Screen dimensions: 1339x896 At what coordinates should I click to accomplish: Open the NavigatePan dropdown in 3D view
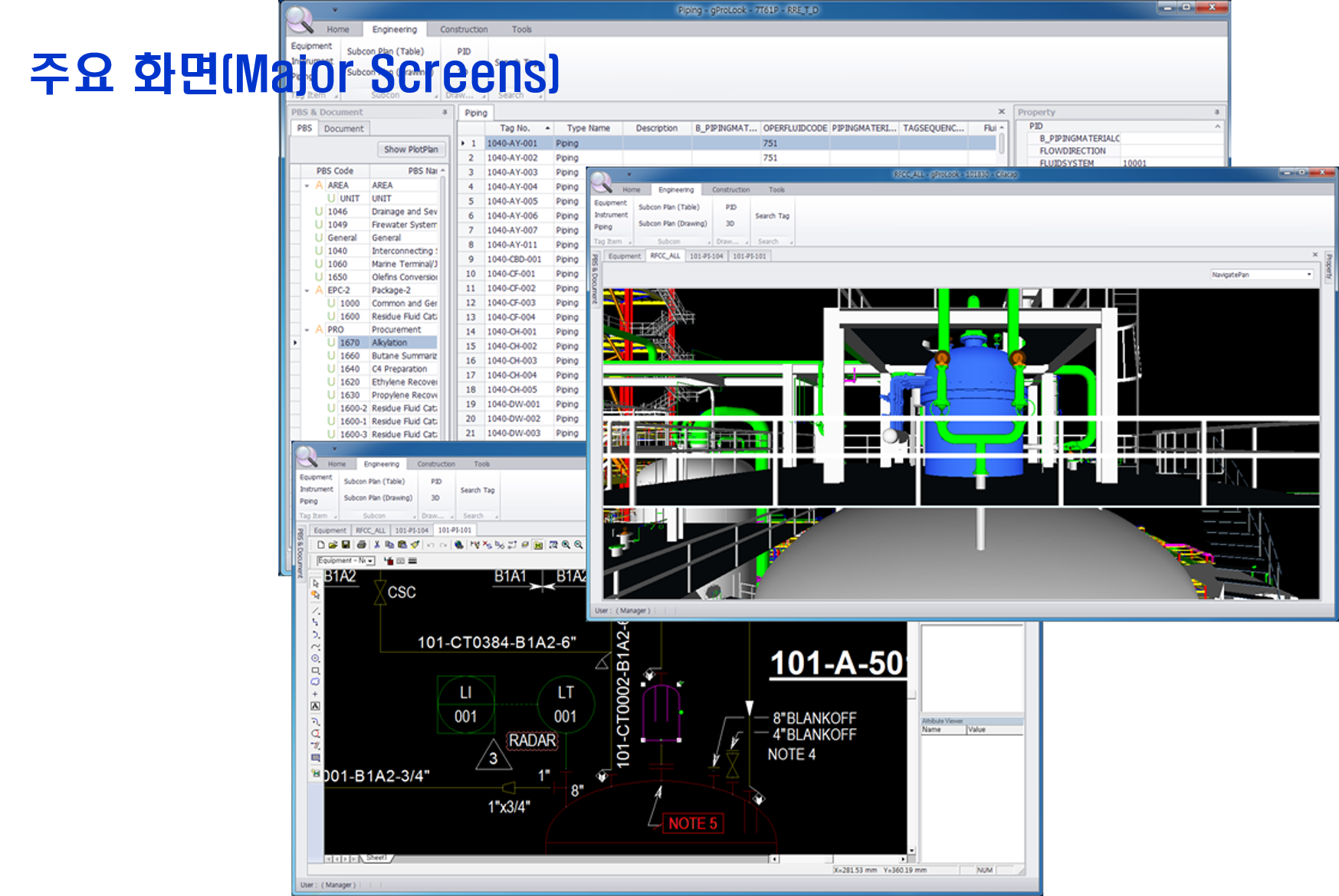(1309, 274)
